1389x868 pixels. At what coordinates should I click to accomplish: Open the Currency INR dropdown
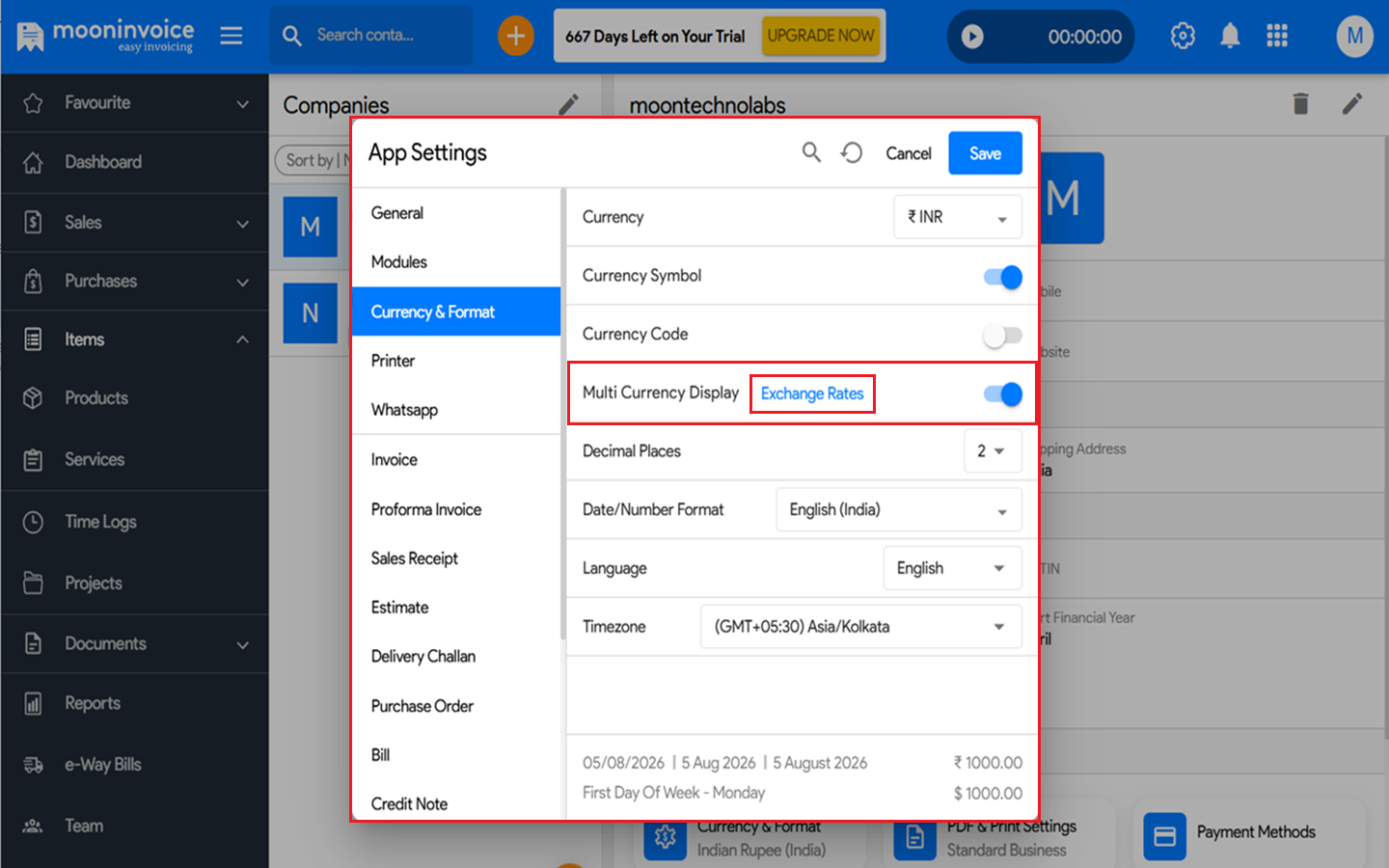tap(957, 217)
